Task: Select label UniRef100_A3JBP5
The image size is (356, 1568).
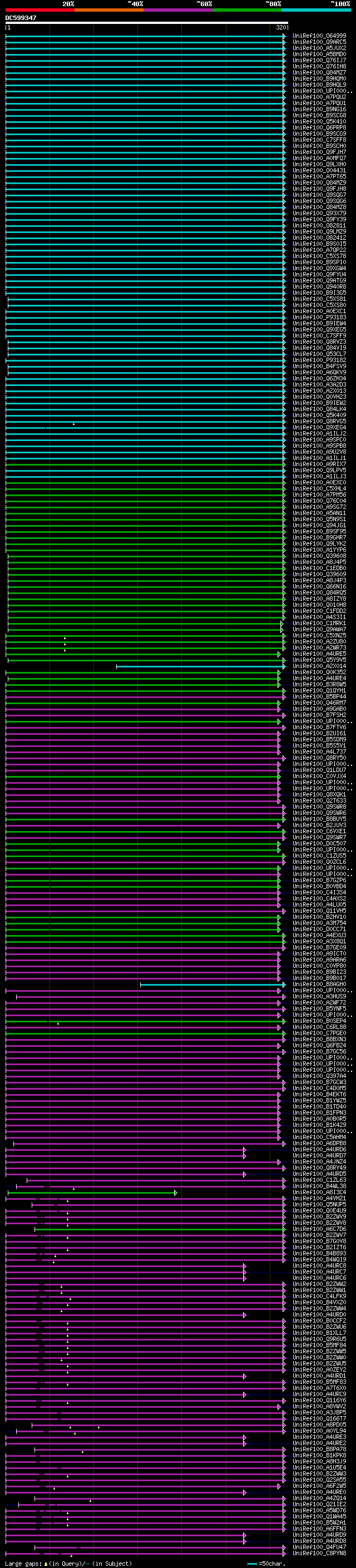Action: click(319, 1413)
